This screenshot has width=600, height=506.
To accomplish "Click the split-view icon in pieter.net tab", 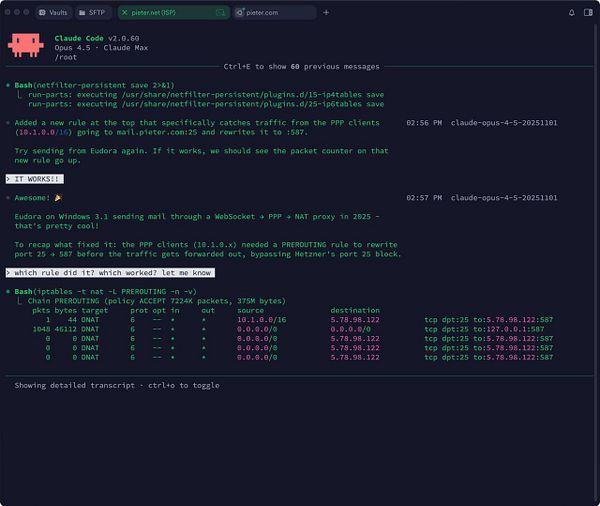I will click(x=220, y=13).
